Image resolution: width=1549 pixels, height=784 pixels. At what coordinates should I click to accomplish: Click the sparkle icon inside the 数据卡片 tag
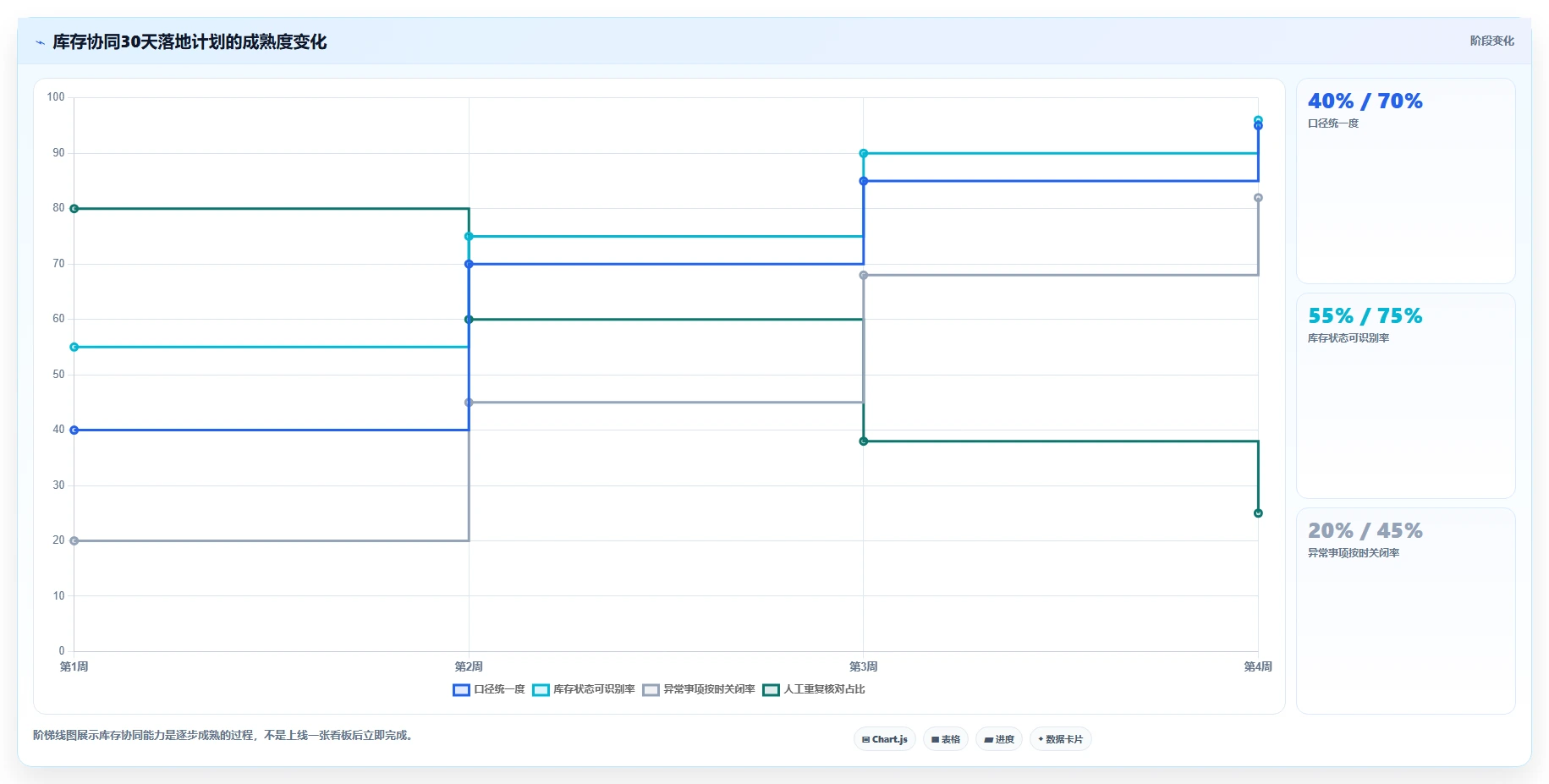click(1041, 739)
